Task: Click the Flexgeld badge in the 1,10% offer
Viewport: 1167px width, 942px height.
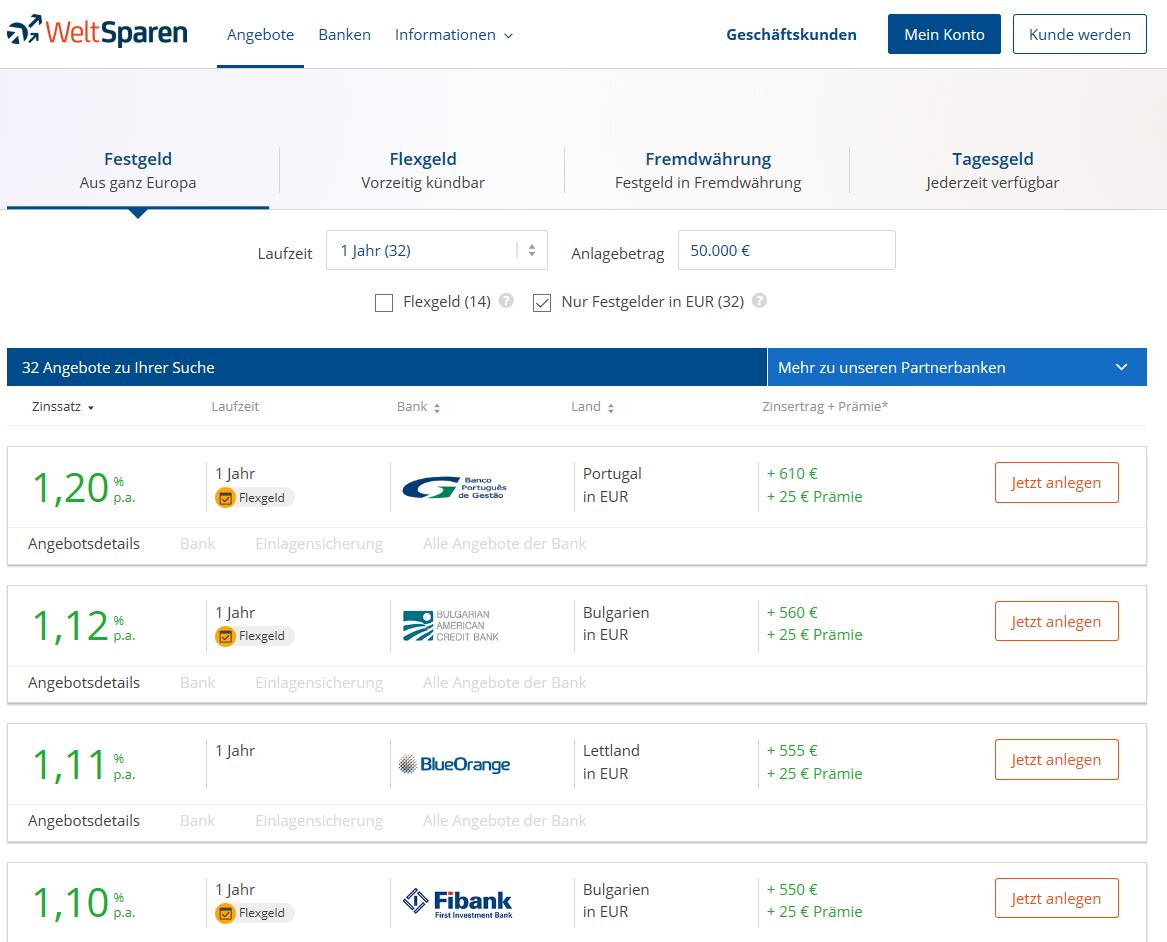Action: click(255, 913)
